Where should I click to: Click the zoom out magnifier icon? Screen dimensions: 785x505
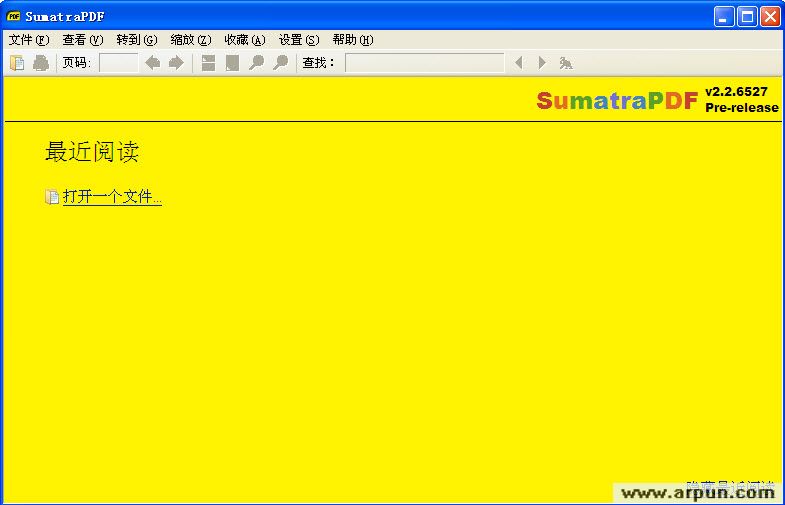[256, 63]
